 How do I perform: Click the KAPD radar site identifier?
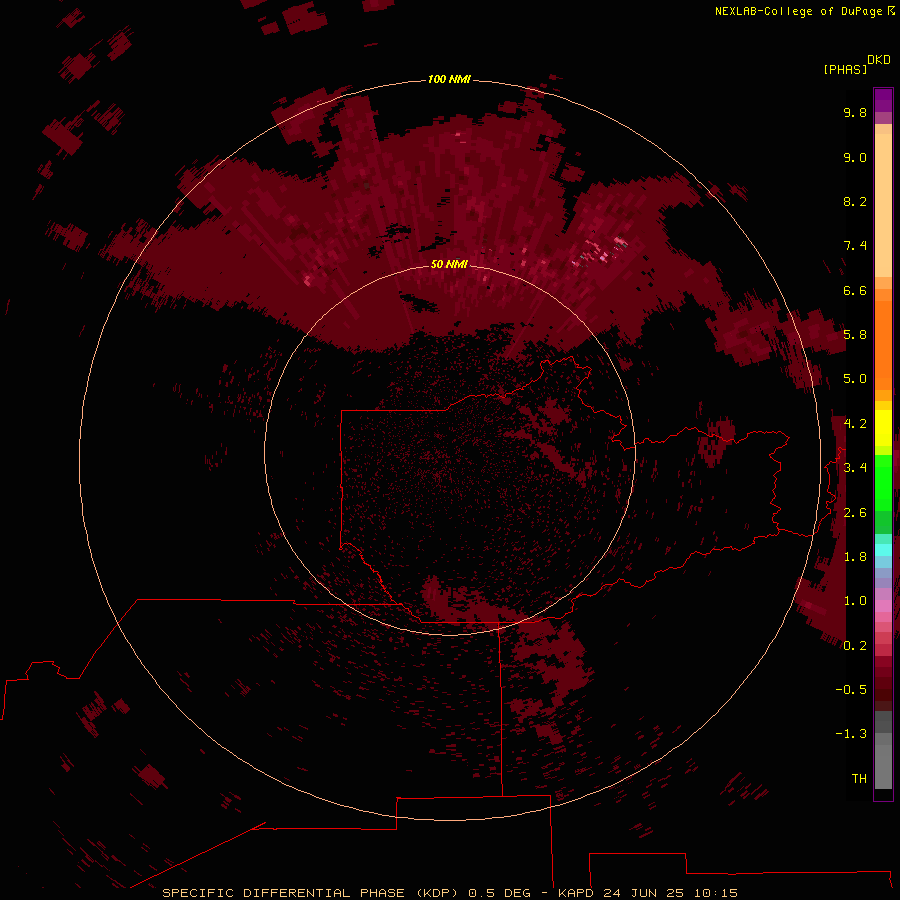pos(577,893)
